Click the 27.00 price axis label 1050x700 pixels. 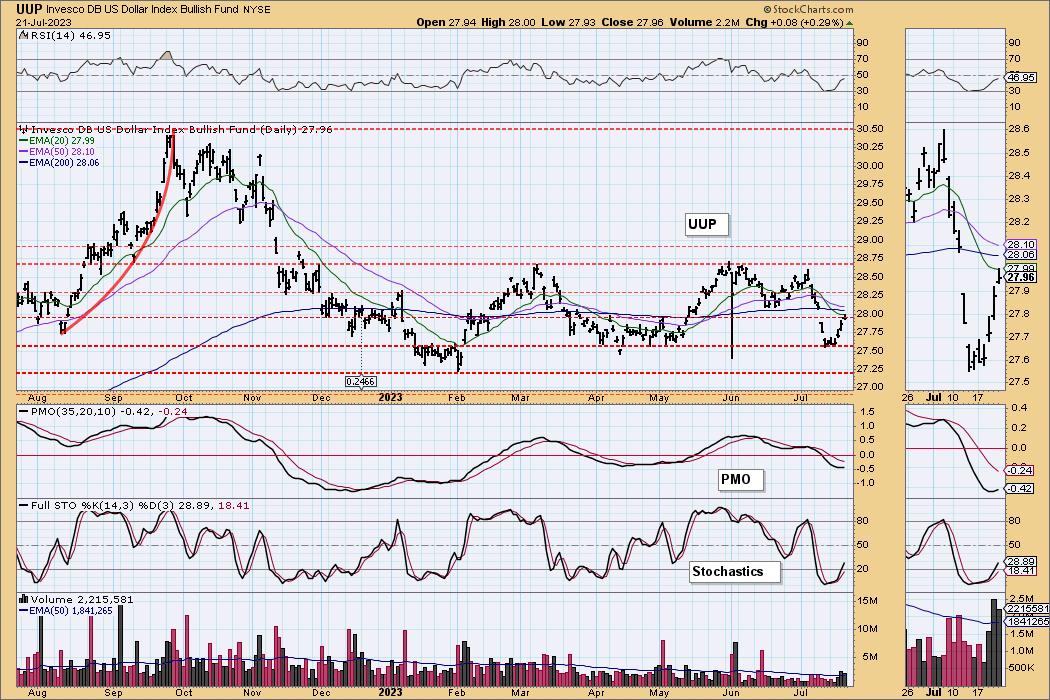tap(871, 387)
